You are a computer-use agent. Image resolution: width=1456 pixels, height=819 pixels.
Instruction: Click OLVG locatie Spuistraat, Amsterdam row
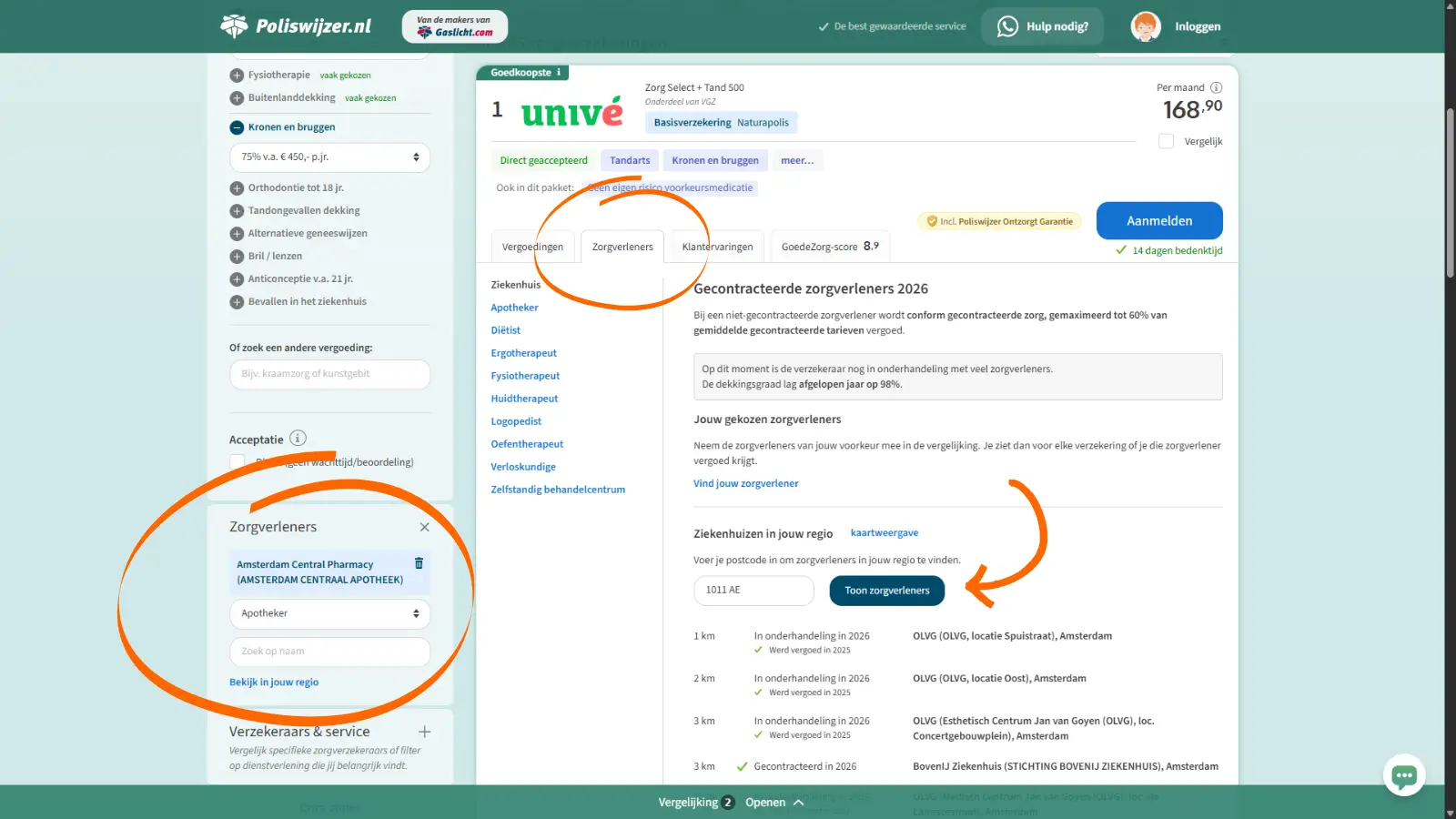click(x=1012, y=636)
